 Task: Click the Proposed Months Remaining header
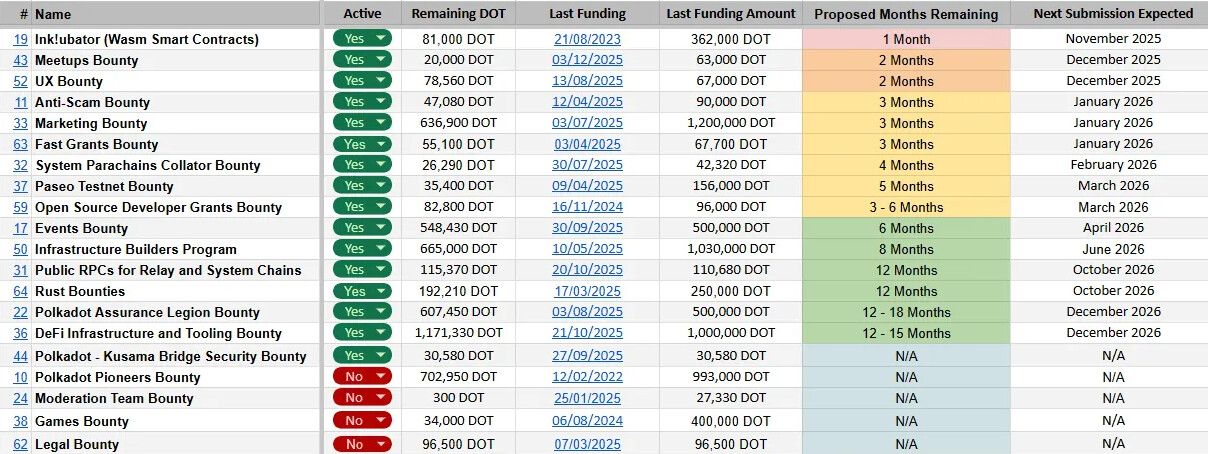pos(906,14)
